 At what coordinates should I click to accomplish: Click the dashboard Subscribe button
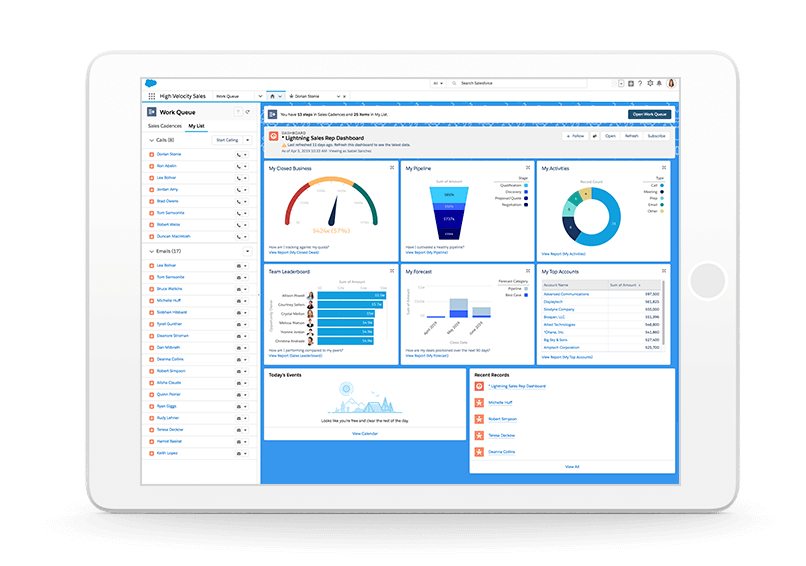pos(656,136)
